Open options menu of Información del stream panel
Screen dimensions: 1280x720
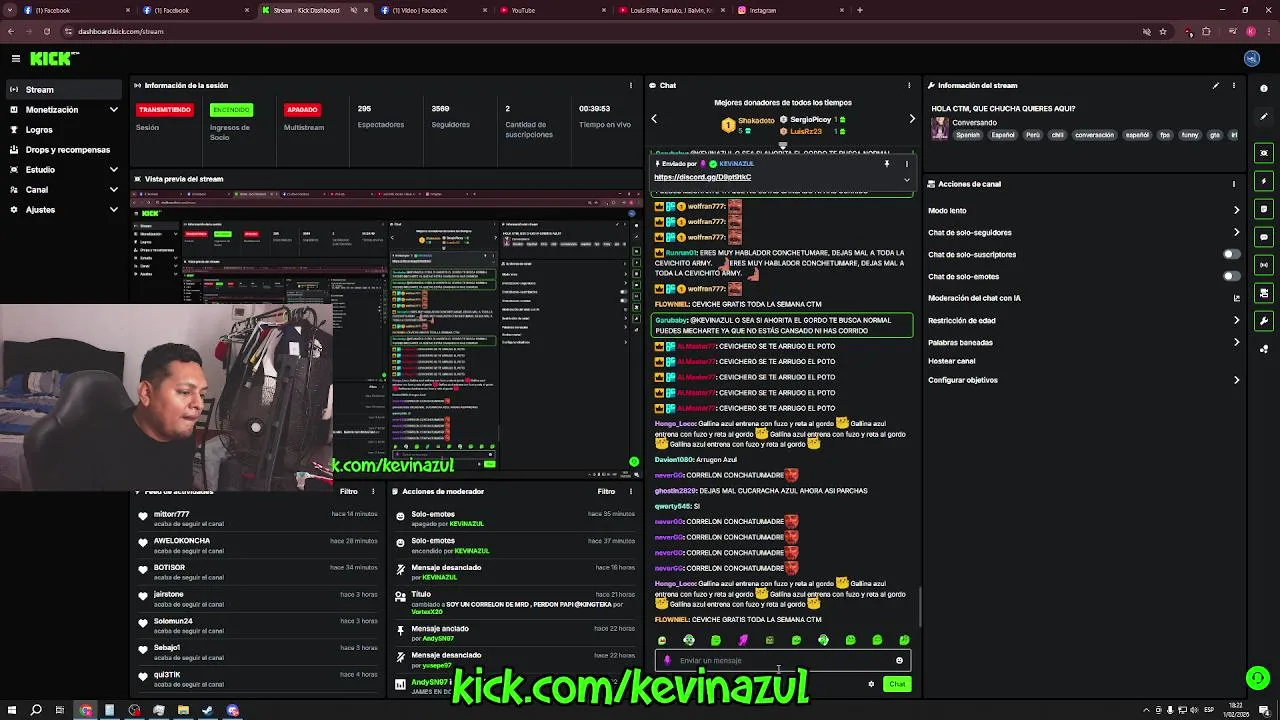tap(1234, 86)
